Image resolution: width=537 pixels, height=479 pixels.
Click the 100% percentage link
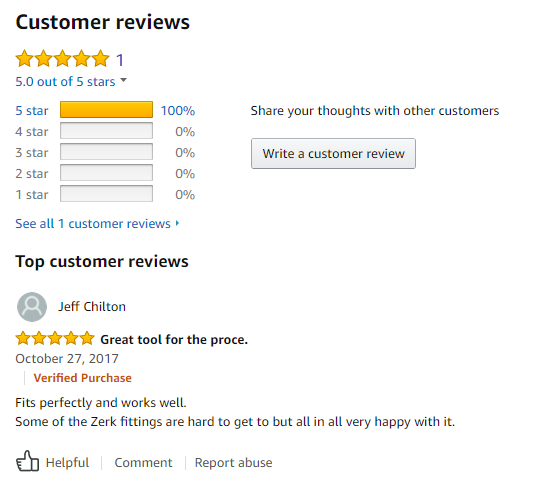point(178,111)
